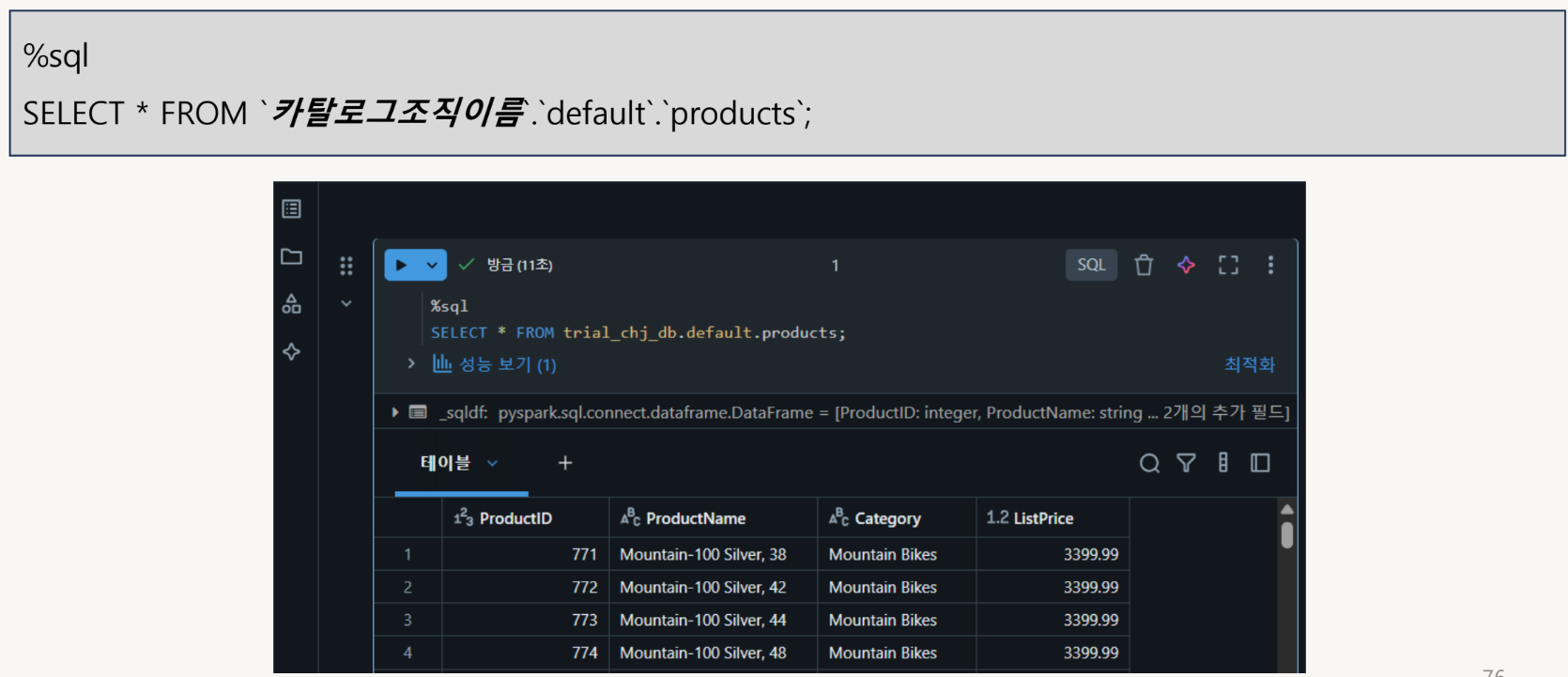Open the run options dropdown arrow
The height and width of the screenshot is (677, 1568).
point(432,266)
